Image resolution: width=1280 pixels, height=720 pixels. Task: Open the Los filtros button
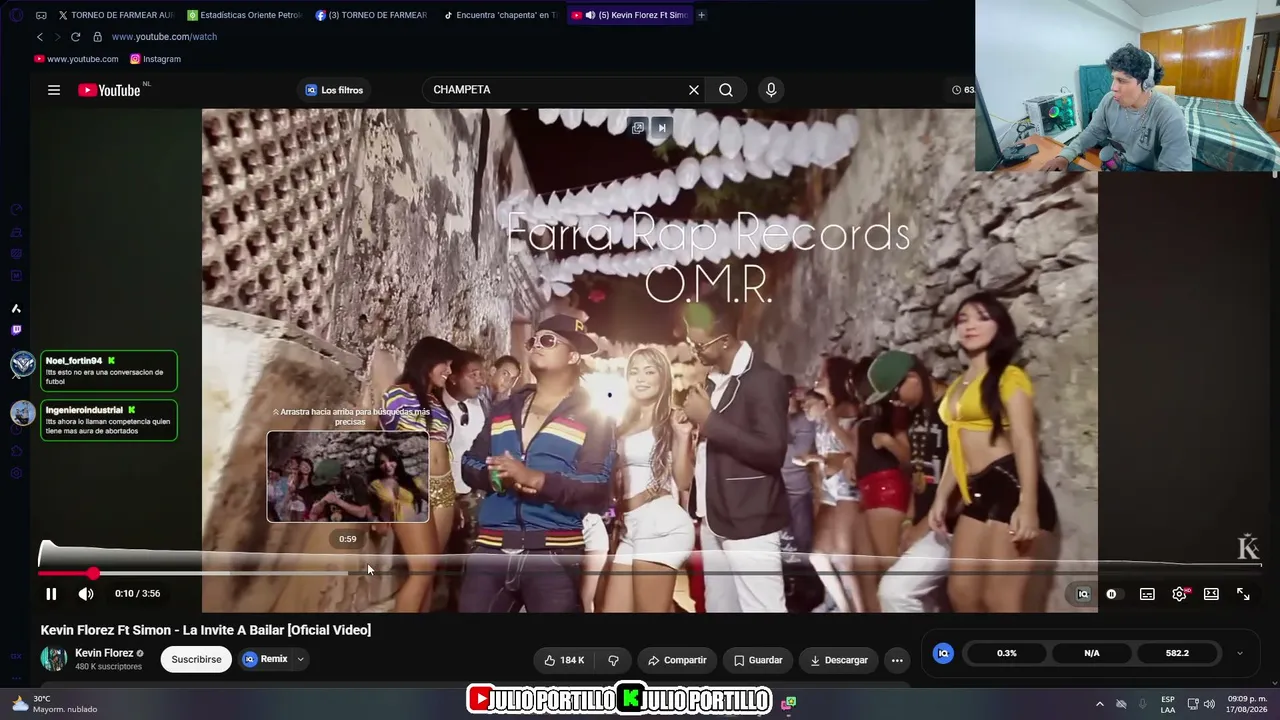(334, 90)
